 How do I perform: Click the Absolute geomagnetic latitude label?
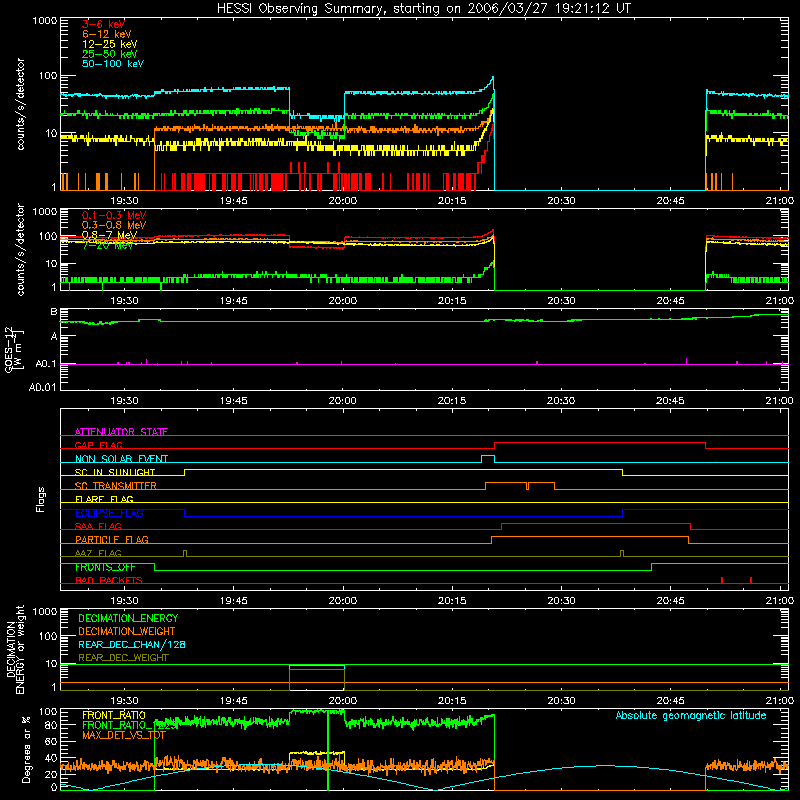[x=691, y=715]
